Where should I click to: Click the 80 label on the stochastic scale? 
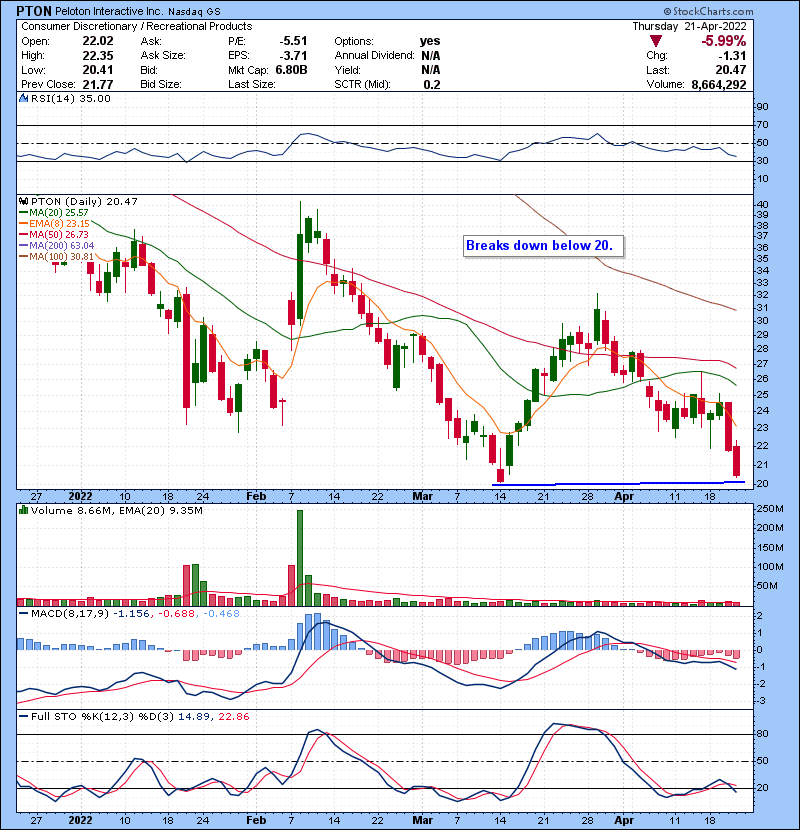(x=762, y=734)
